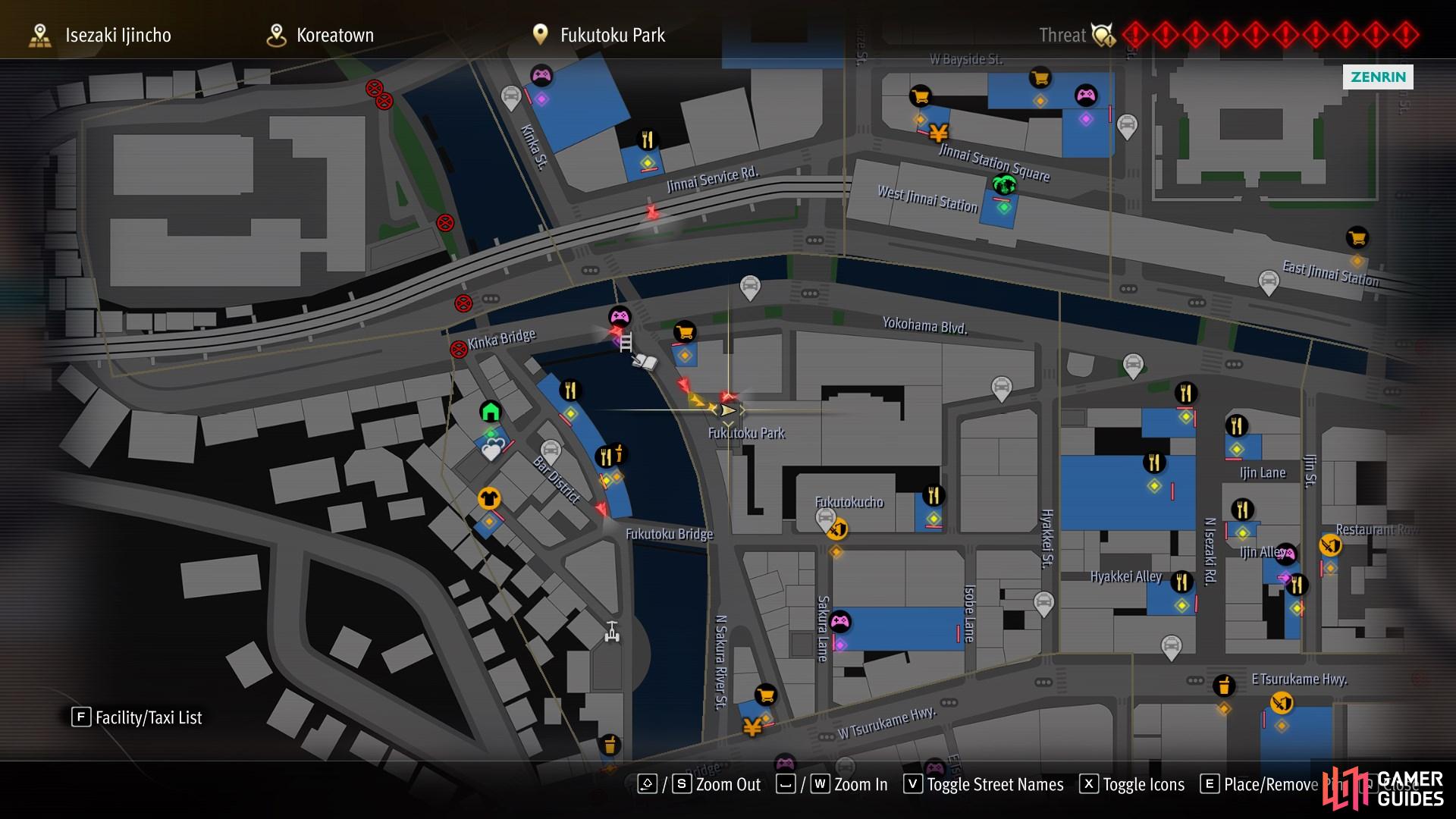1456x819 pixels.
Task: Select the open book icon near Kinka Bridge
Action: (x=645, y=362)
